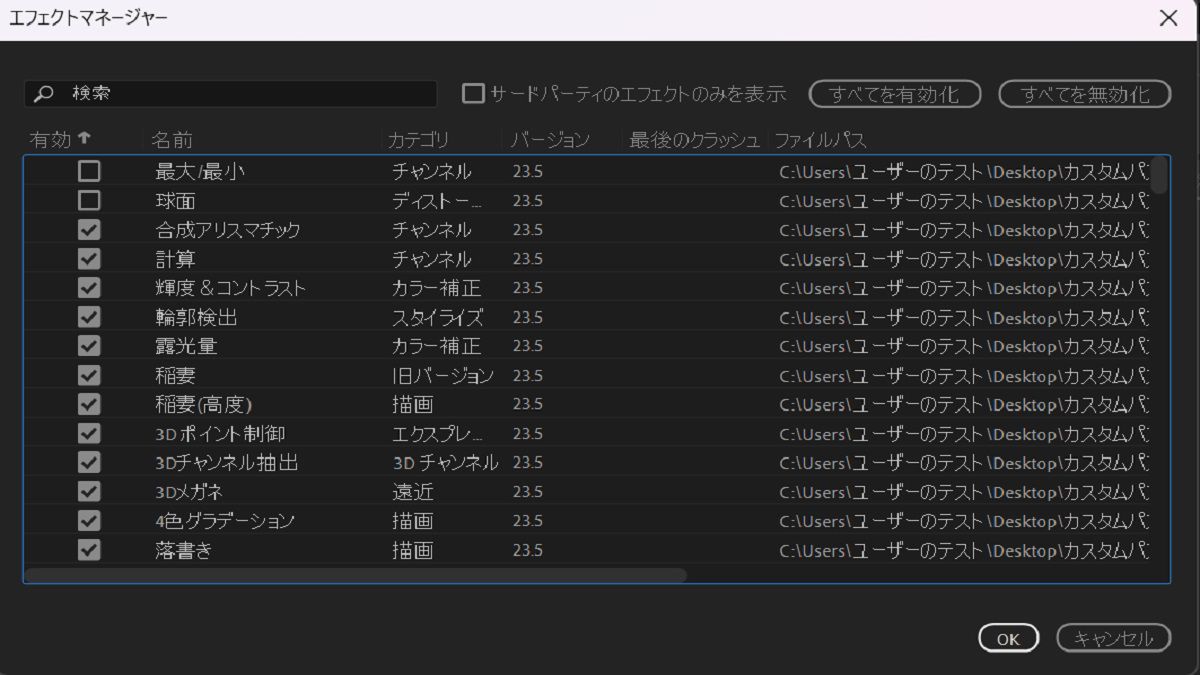The width and height of the screenshot is (1200, 675).
Task: Click the すべてを有効化 button
Action: click(x=893, y=93)
